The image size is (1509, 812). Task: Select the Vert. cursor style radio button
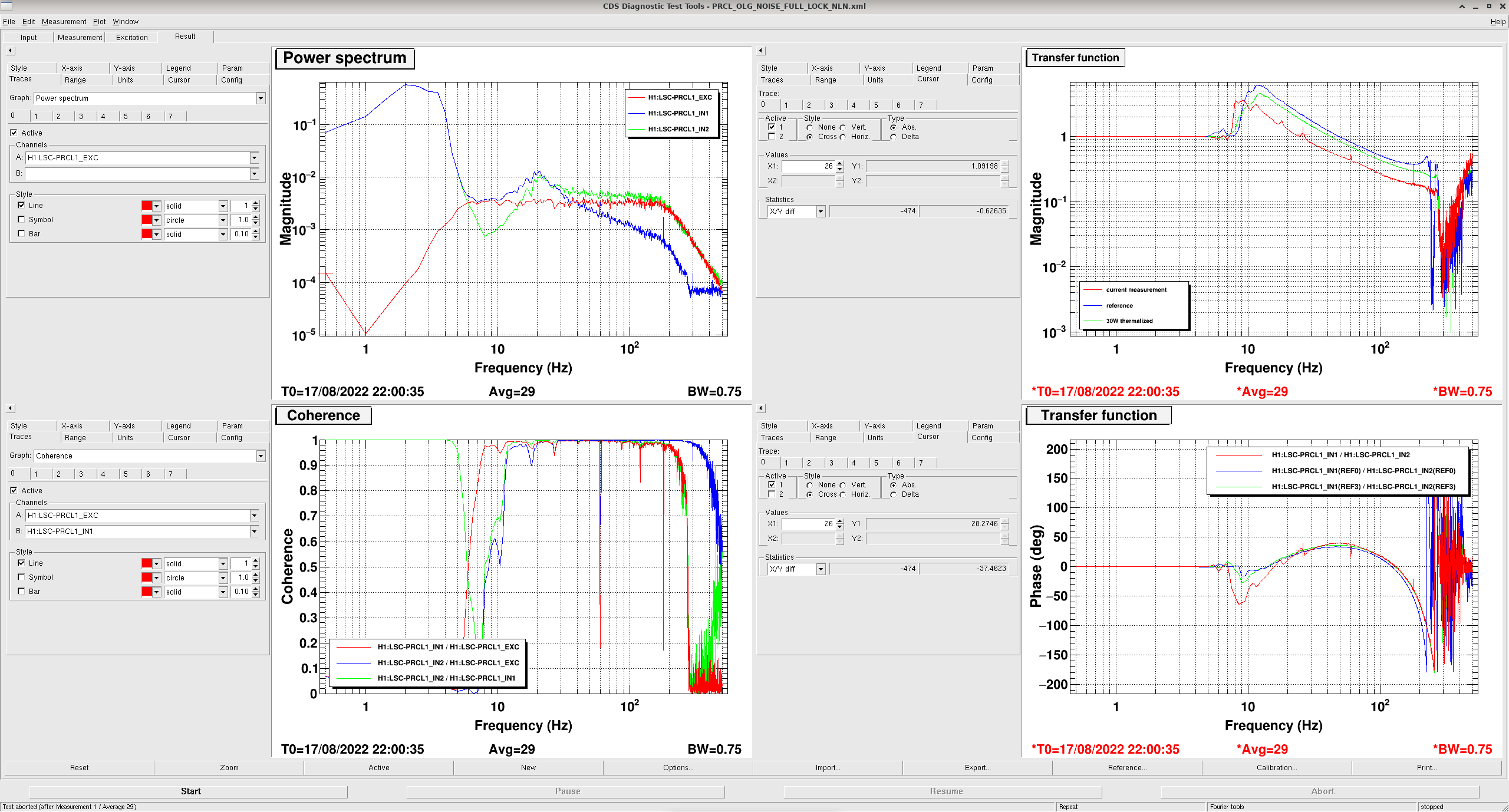(x=843, y=127)
